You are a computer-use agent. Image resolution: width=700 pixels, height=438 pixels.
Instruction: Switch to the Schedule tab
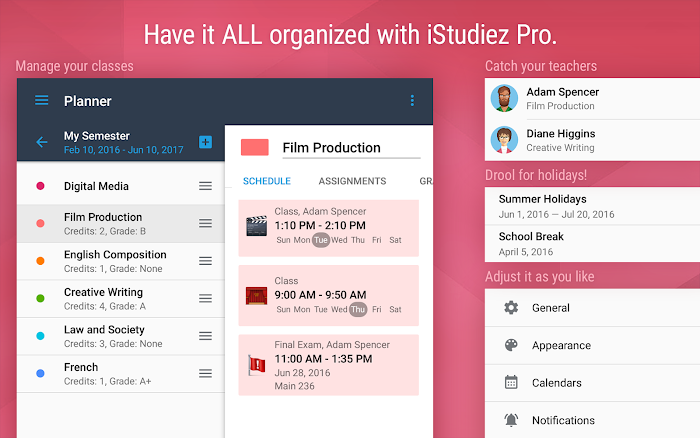pyautogui.click(x=267, y=181)
